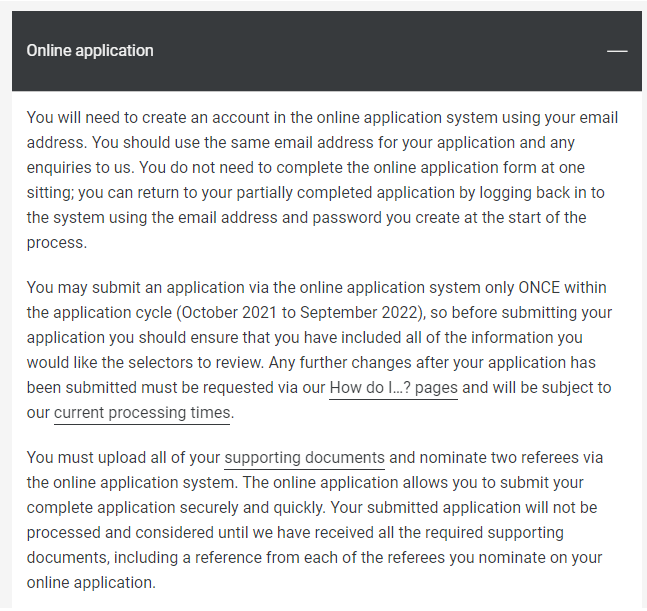
Task: Follow the "current processing times" link
Action: [143, 412]
